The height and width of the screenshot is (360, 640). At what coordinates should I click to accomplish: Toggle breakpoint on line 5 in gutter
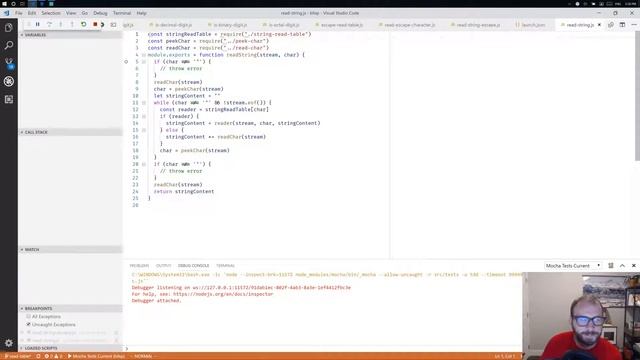[x=126, y=62]
